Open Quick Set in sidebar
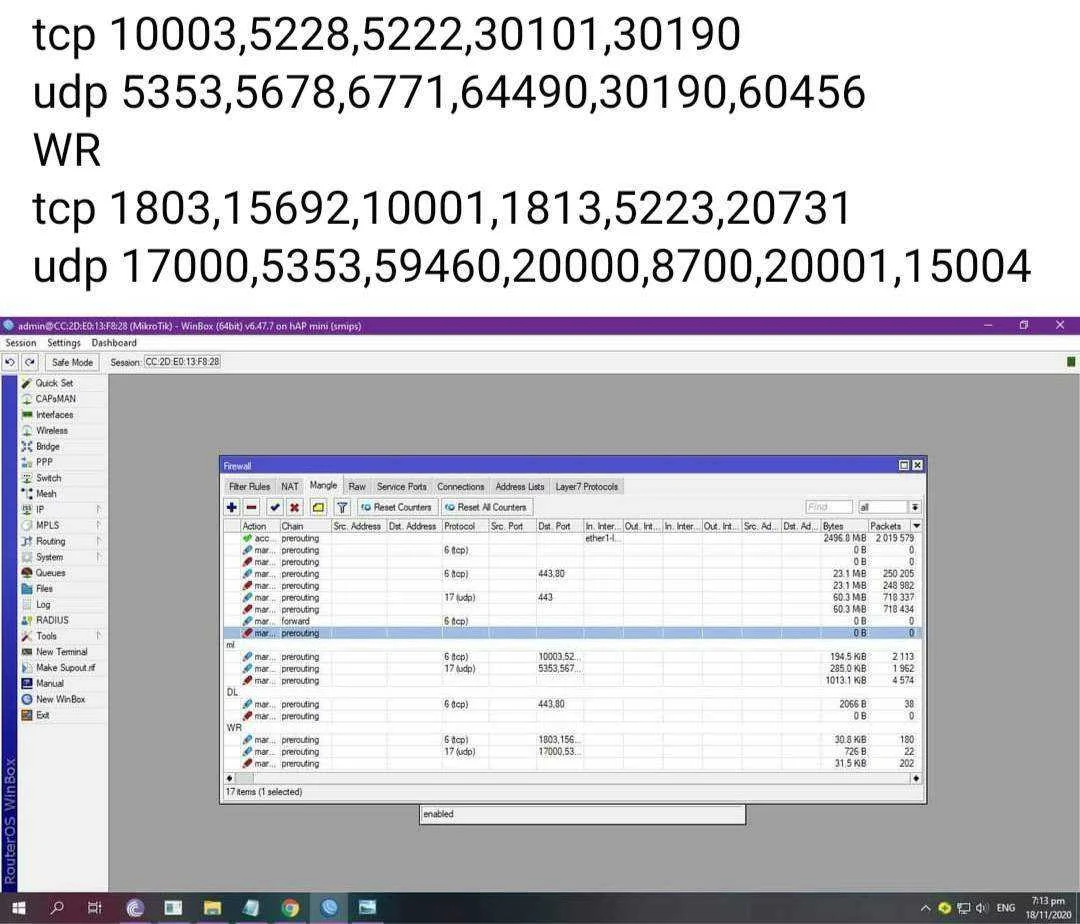This screenshot has height=924, width=1080. [x=54, y=383]
